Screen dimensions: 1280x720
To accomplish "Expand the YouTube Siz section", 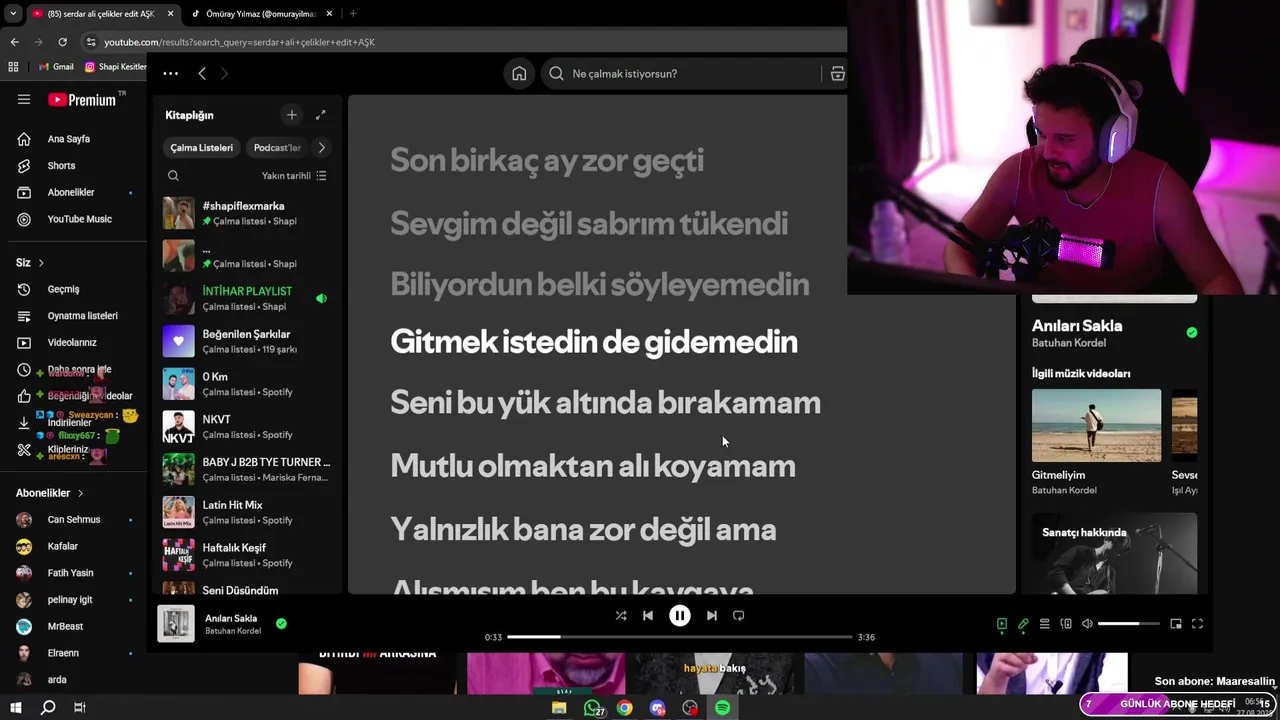I will 30,262.
